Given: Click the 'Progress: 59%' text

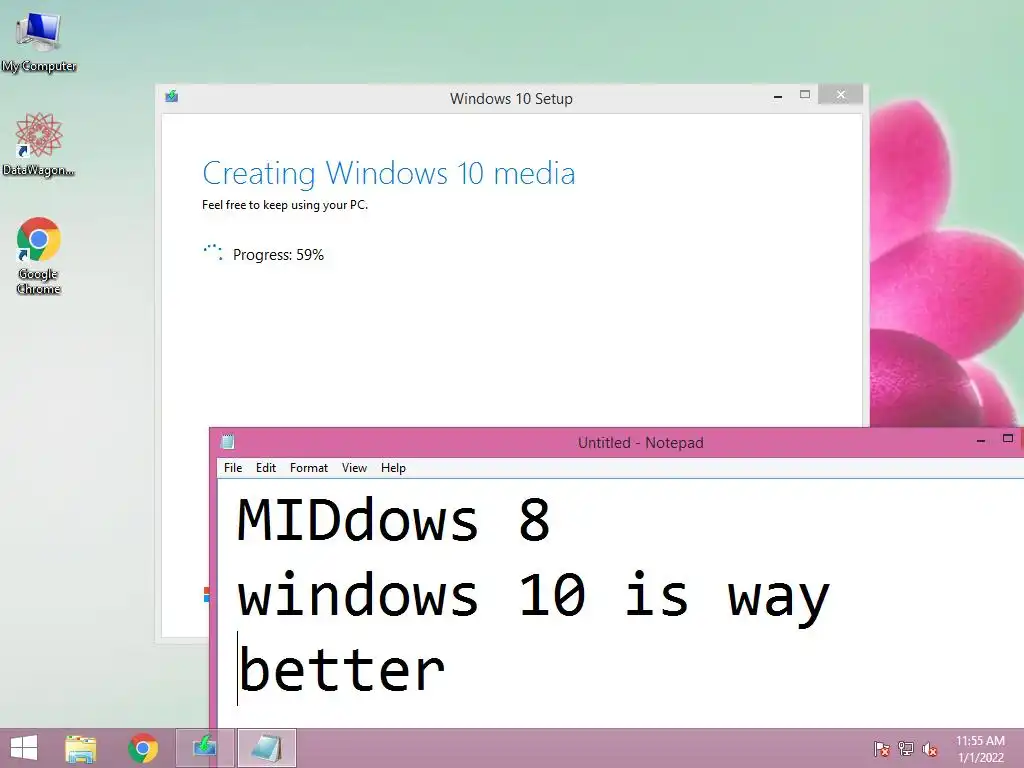Looking at the screenshot, I should point(278,255).
